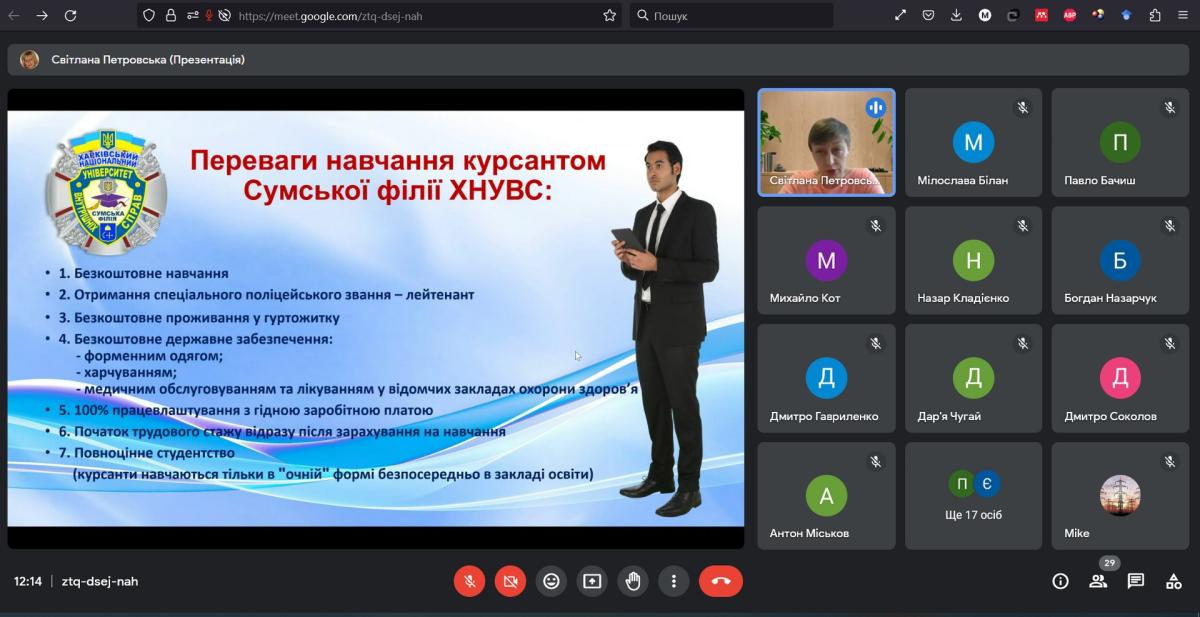
Task: Leave the call with red hang-up button
Action: 721,581
